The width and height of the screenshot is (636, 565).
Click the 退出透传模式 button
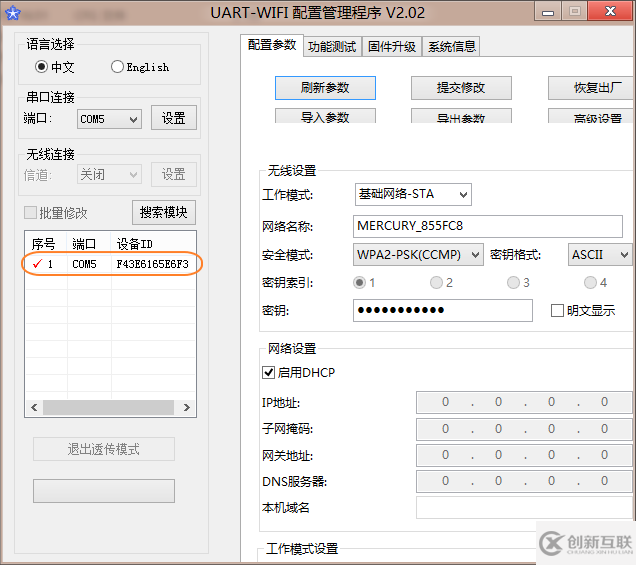104,449
